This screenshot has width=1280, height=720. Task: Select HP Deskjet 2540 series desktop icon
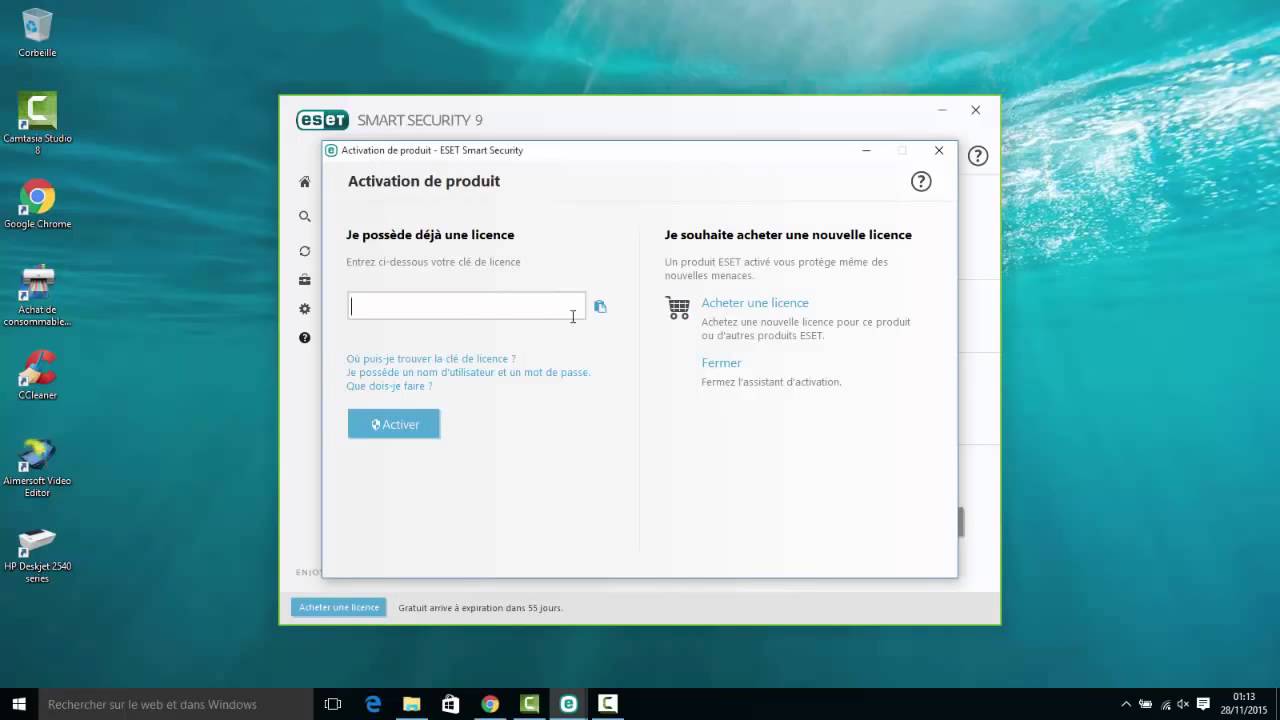[37, 554]
